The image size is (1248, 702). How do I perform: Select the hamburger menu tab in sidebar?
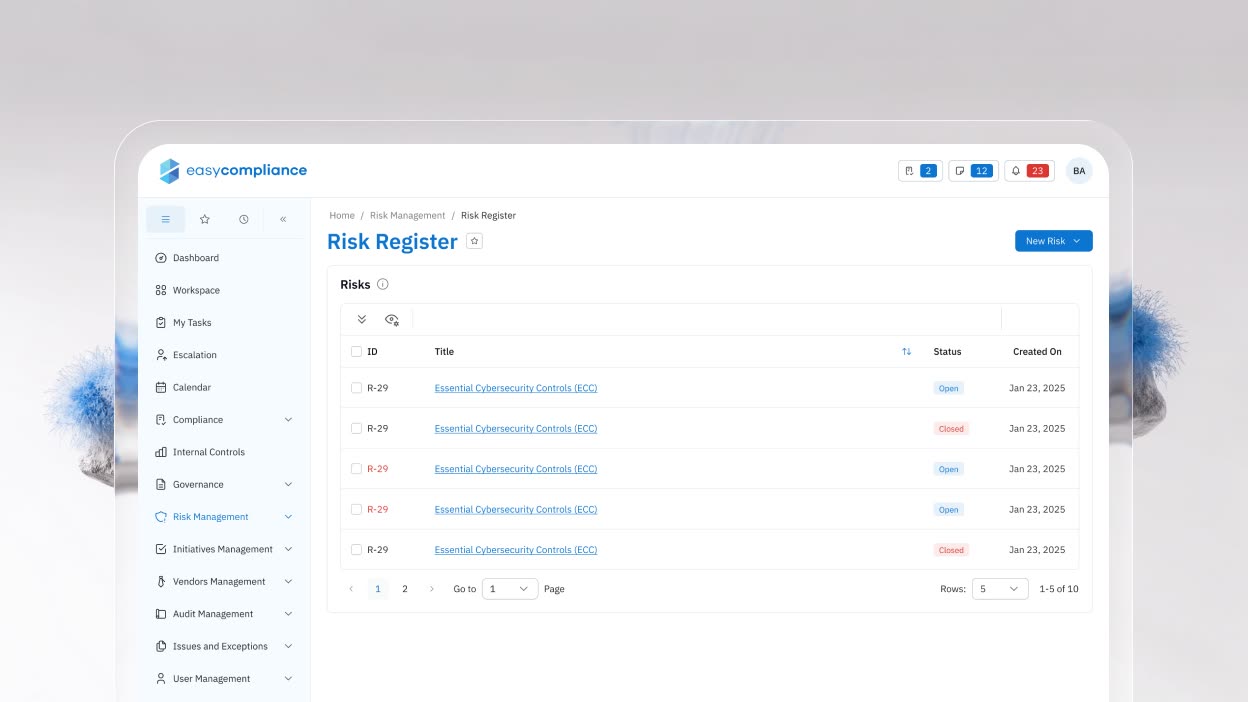coord(166,219)
